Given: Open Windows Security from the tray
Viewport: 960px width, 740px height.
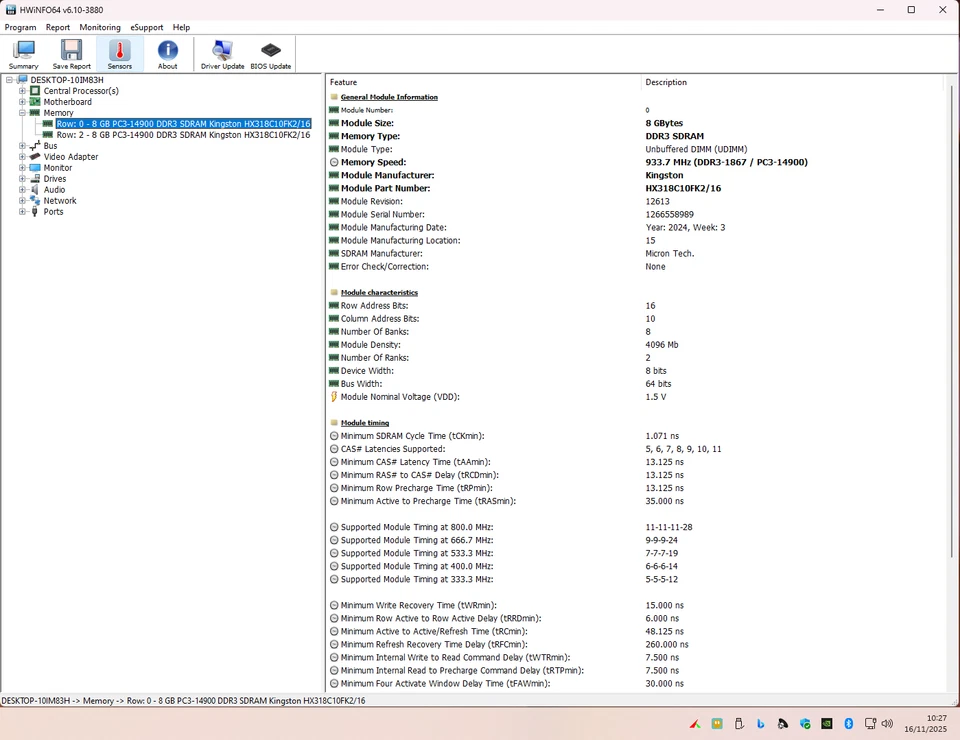Looking at the screenshot, I should tap(805, 722).
